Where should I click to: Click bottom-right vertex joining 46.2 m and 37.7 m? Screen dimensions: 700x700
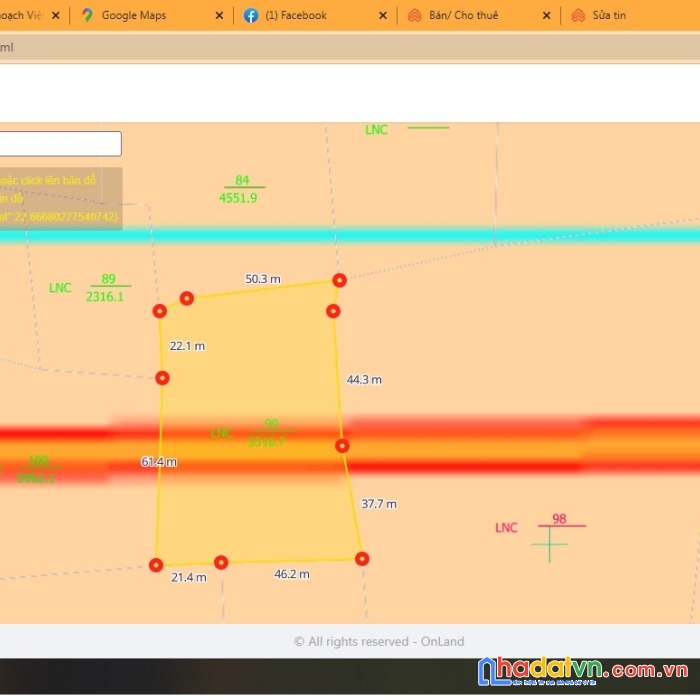pyautogui.click(x=362, y=559)
